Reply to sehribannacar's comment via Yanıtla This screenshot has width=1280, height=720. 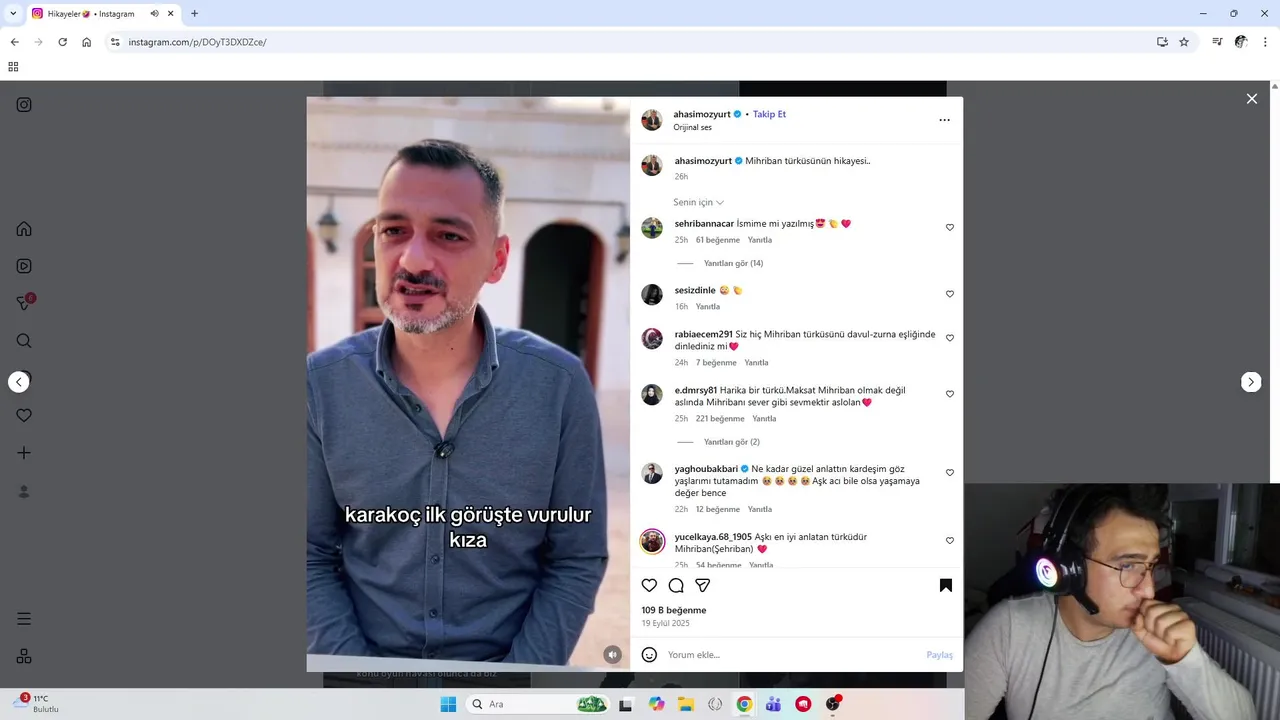760,240
